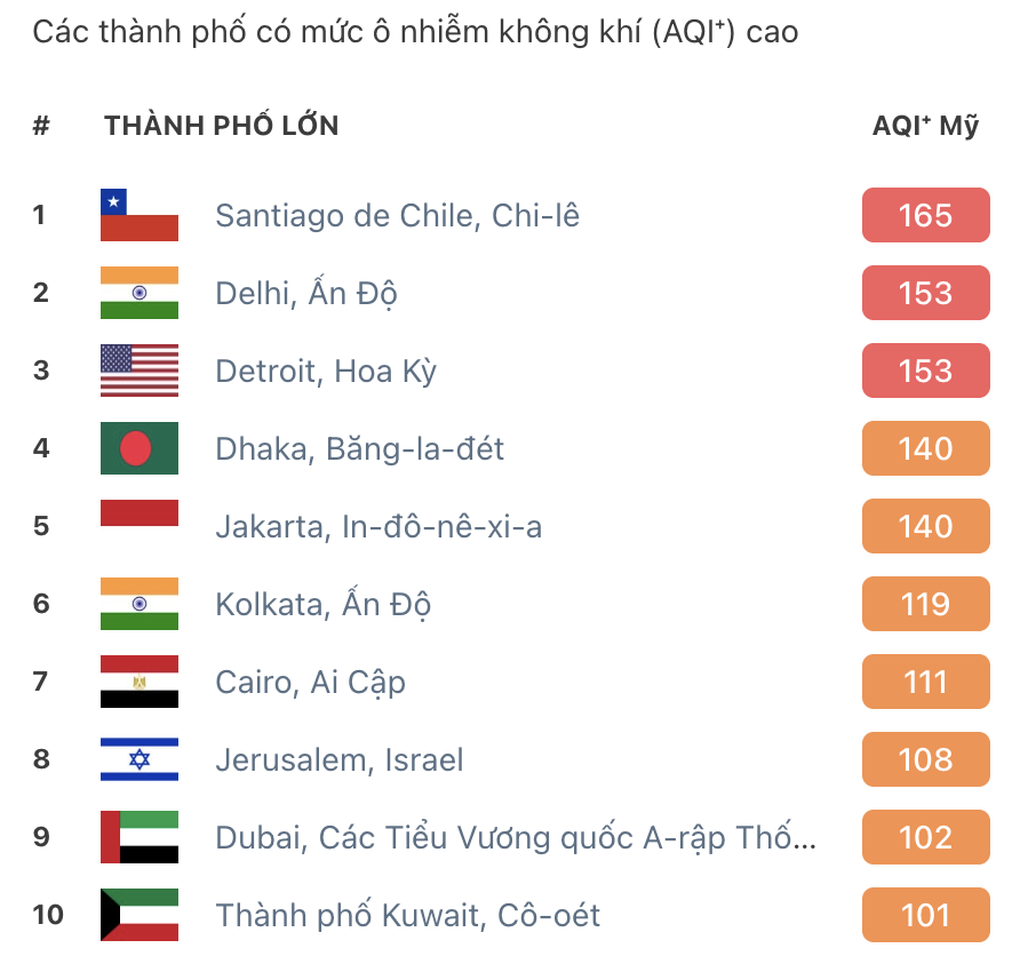Click the UAE flag icon
1020x972 pixels.
[x=139, y=837]
